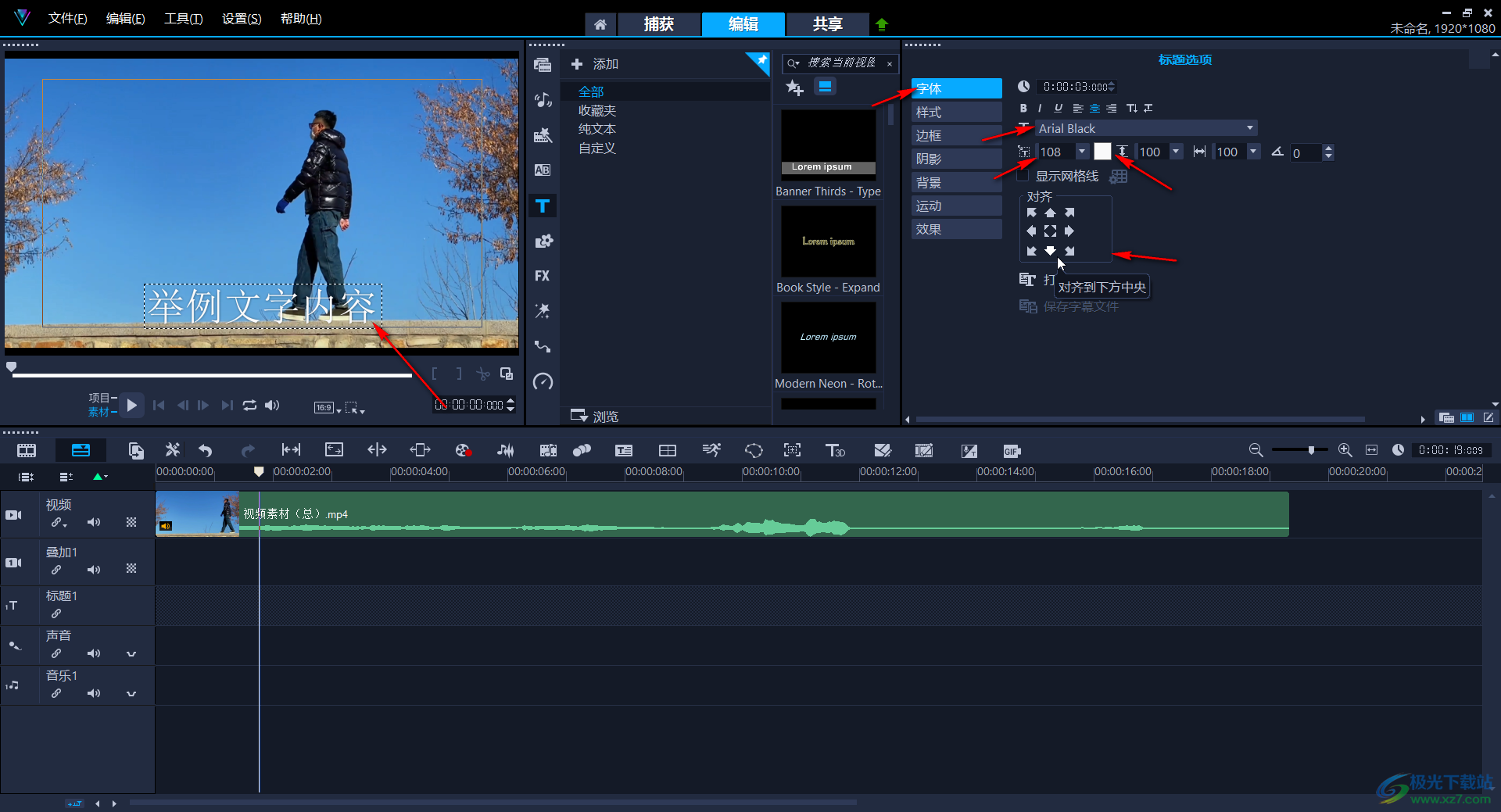Viewport: 1501px width, 812px height.
Task: Fit project in timeline window
Action: click(x=1371, y=450)
